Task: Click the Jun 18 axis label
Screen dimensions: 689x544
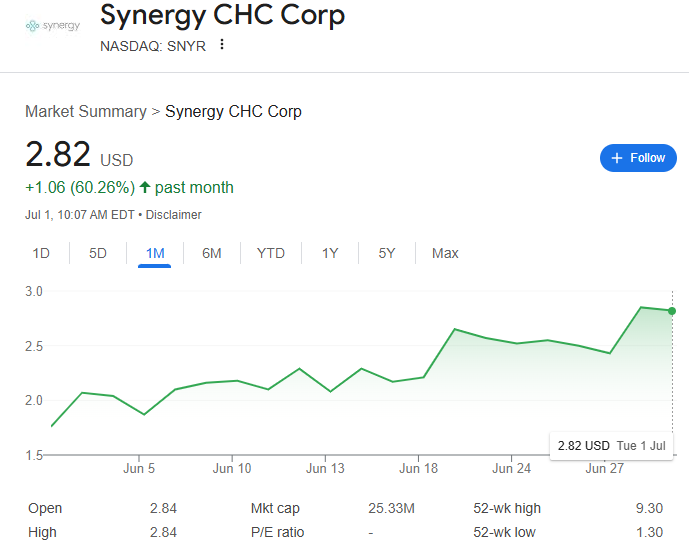Action: [418, 468]
